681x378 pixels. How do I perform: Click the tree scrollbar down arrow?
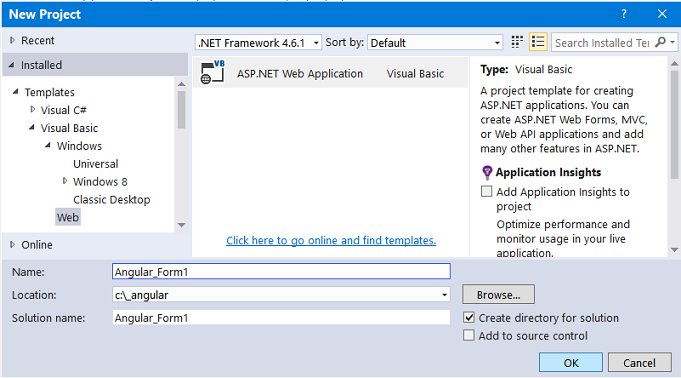coord(182,225)
